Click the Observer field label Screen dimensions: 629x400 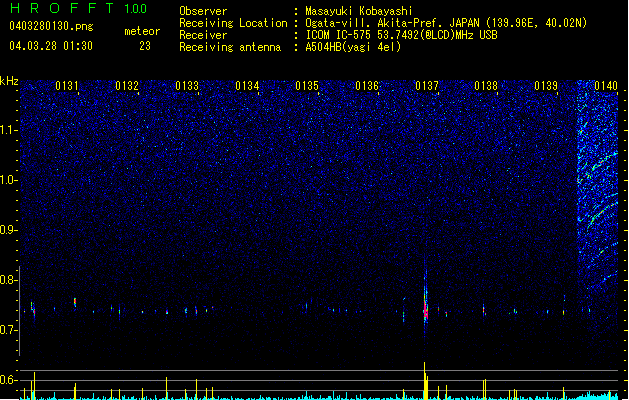[203, 11]
